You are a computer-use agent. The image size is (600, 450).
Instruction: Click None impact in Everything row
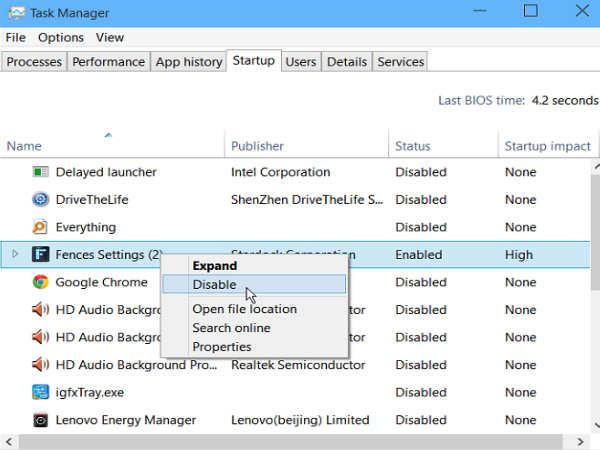pos(520,227)
